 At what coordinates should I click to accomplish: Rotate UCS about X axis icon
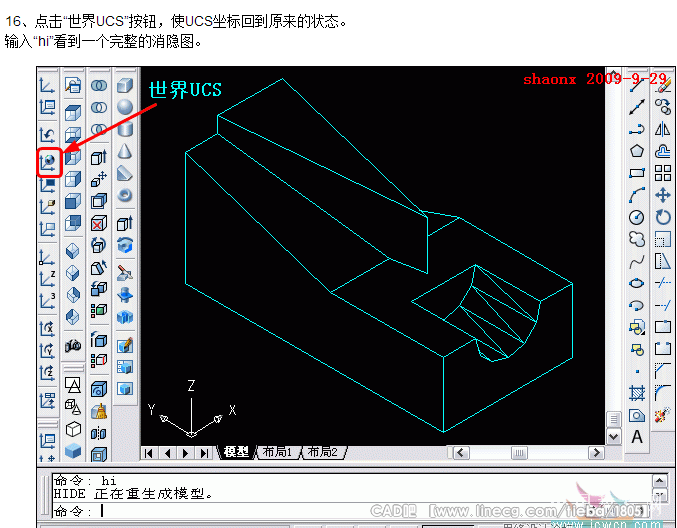pyautogui.click(x=47, y=329)
